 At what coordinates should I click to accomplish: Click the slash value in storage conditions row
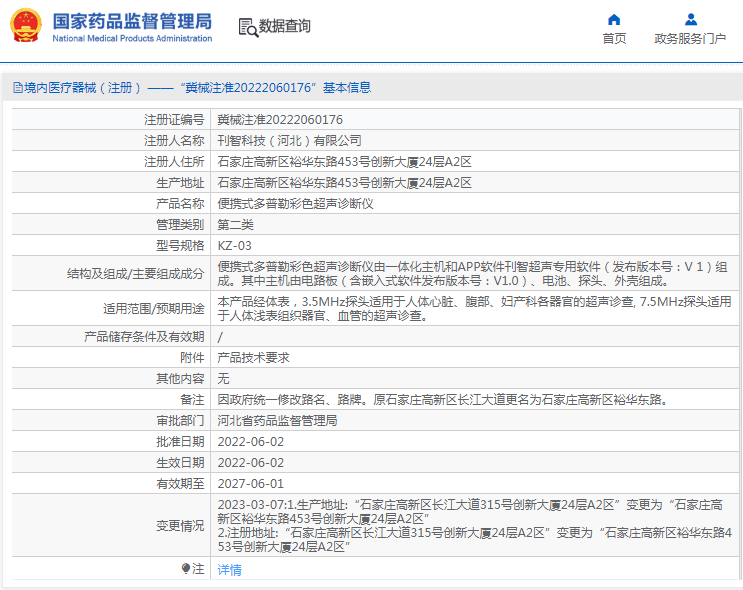[x=220, y=337]
